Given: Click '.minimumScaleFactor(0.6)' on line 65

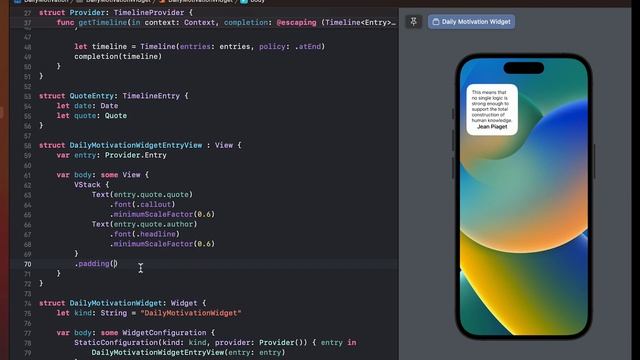Looking at the screenshot, I should 162,214.
